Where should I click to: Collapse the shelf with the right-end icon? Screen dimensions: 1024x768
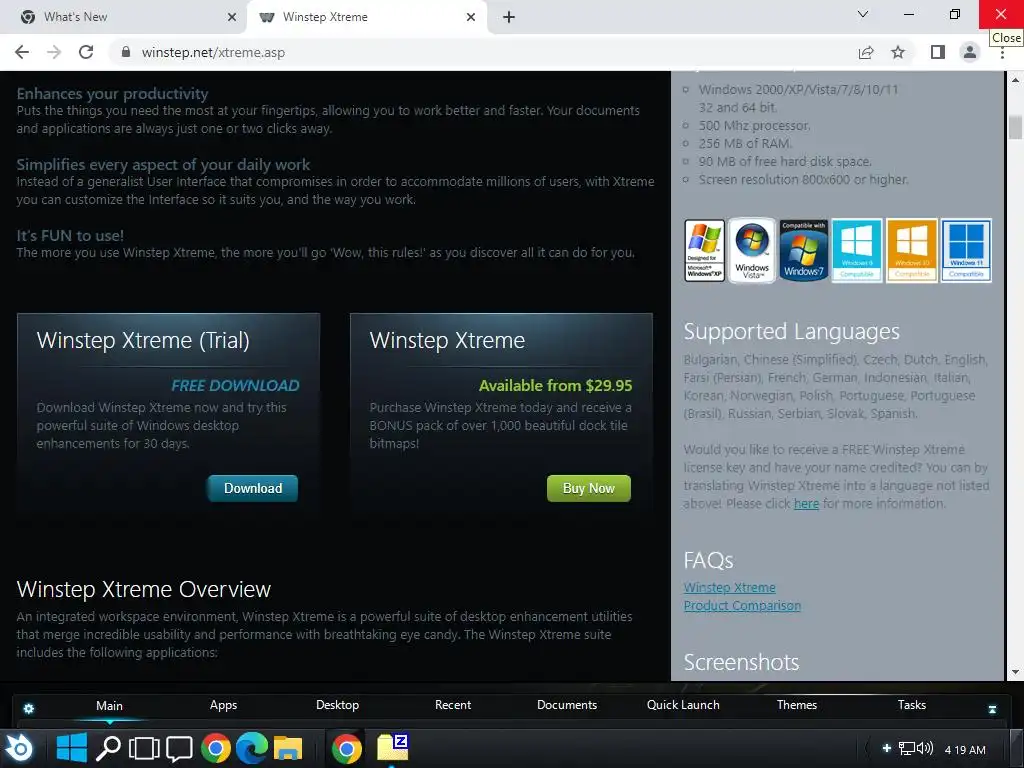tap(992, 709)
